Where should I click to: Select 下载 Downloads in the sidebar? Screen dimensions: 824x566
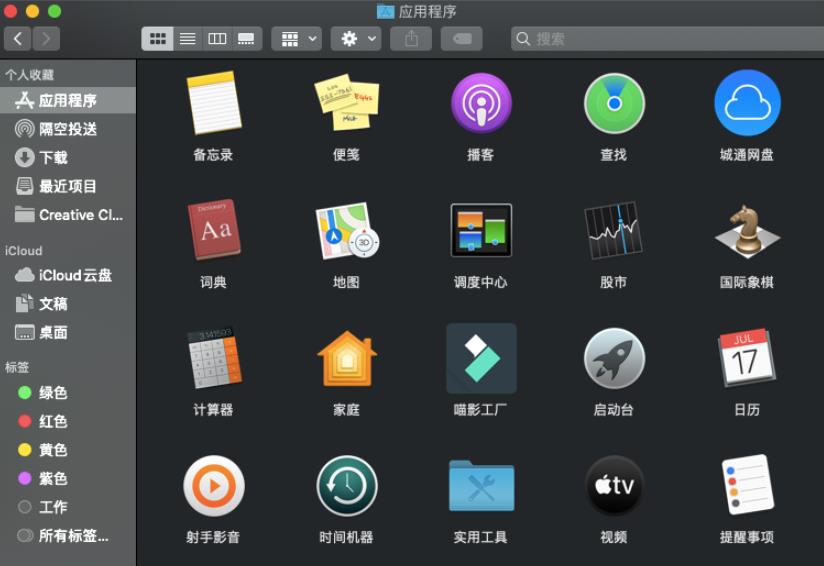(68, 157)
